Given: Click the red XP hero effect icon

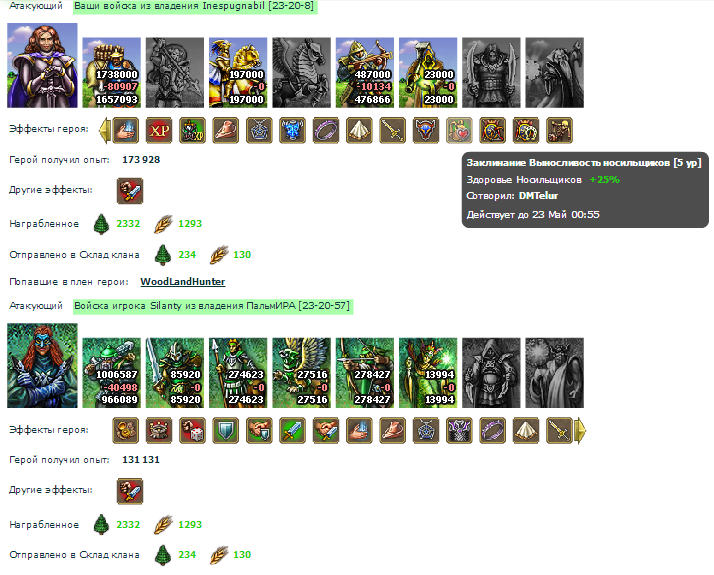Looking at the screenshot, I should 159,131.
